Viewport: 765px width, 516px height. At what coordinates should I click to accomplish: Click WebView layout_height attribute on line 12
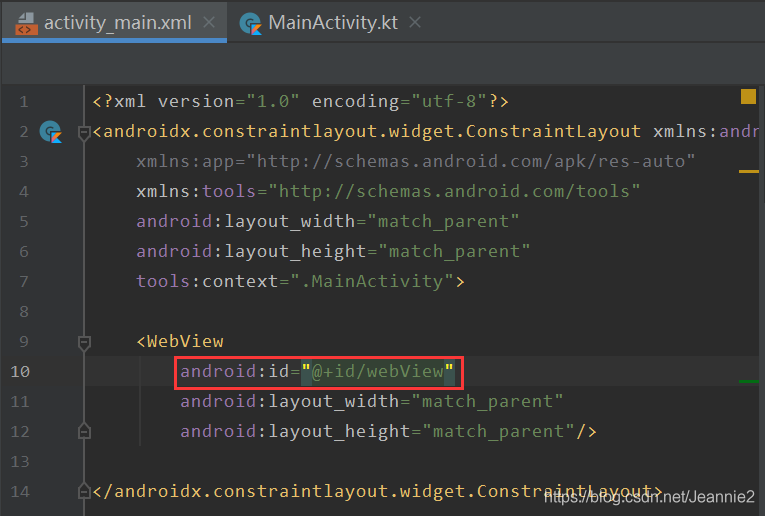pos(377,432)
